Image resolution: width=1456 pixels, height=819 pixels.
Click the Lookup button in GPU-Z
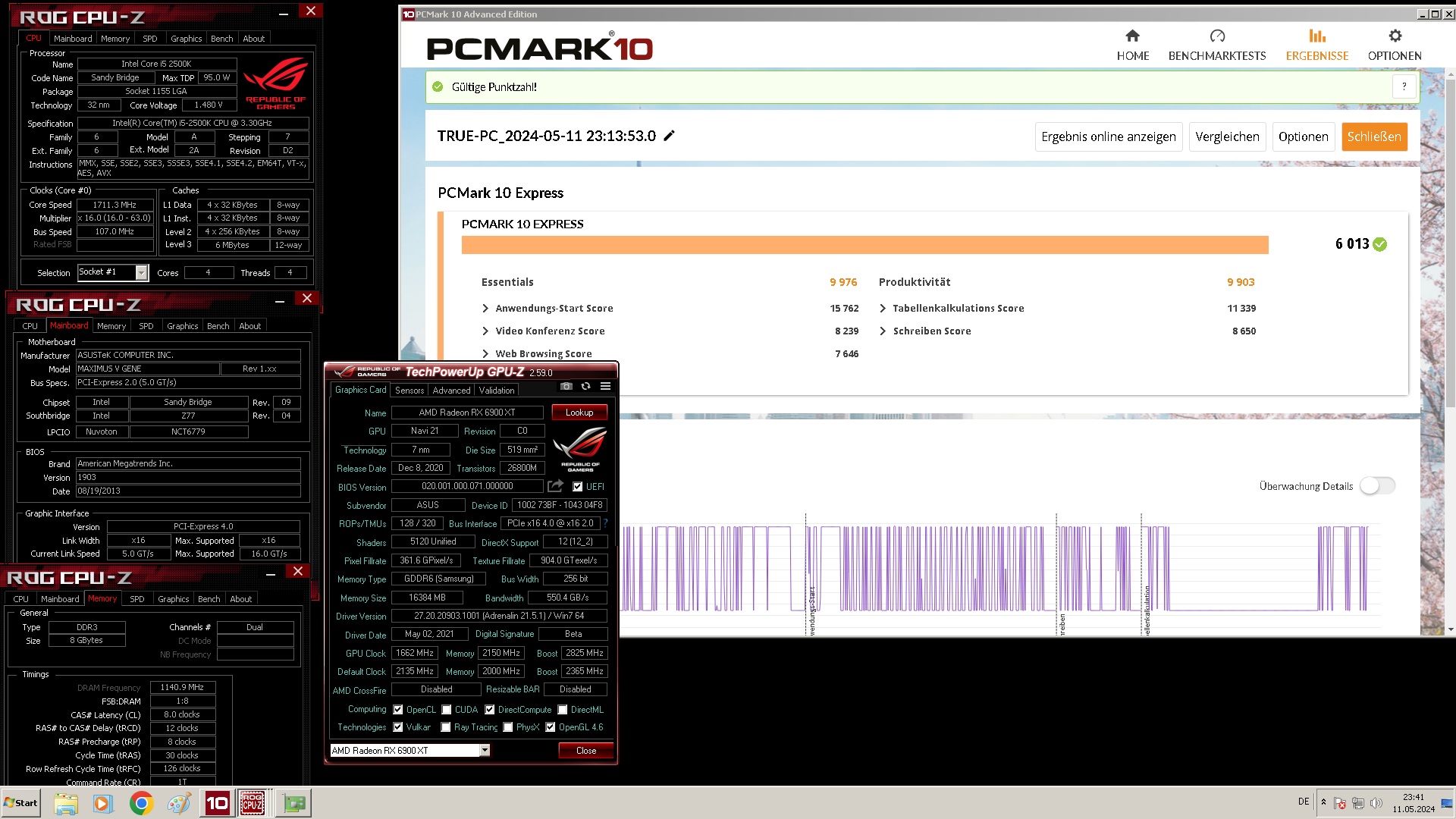pyautogui.click(x=579, y=413)
